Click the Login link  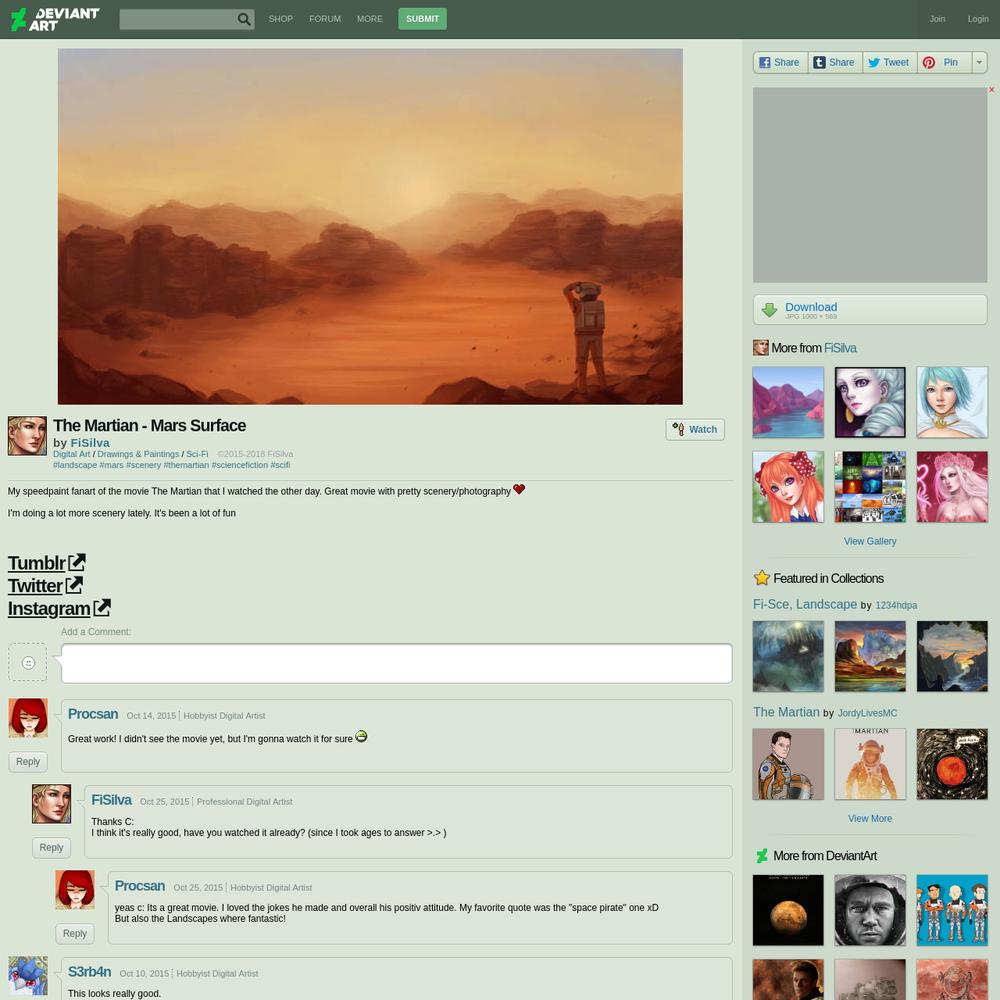click(x=978, y=19)
